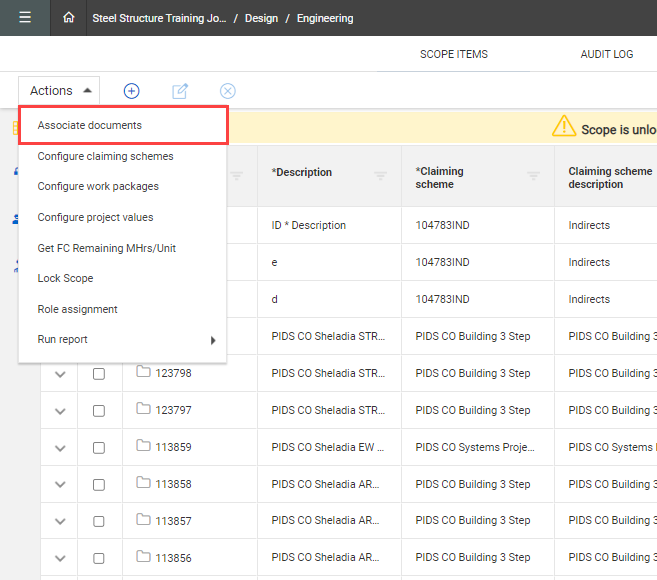657x580 pixels.
Task: Tick the checkbox for row 113856
Action: (x=99, y=558)
